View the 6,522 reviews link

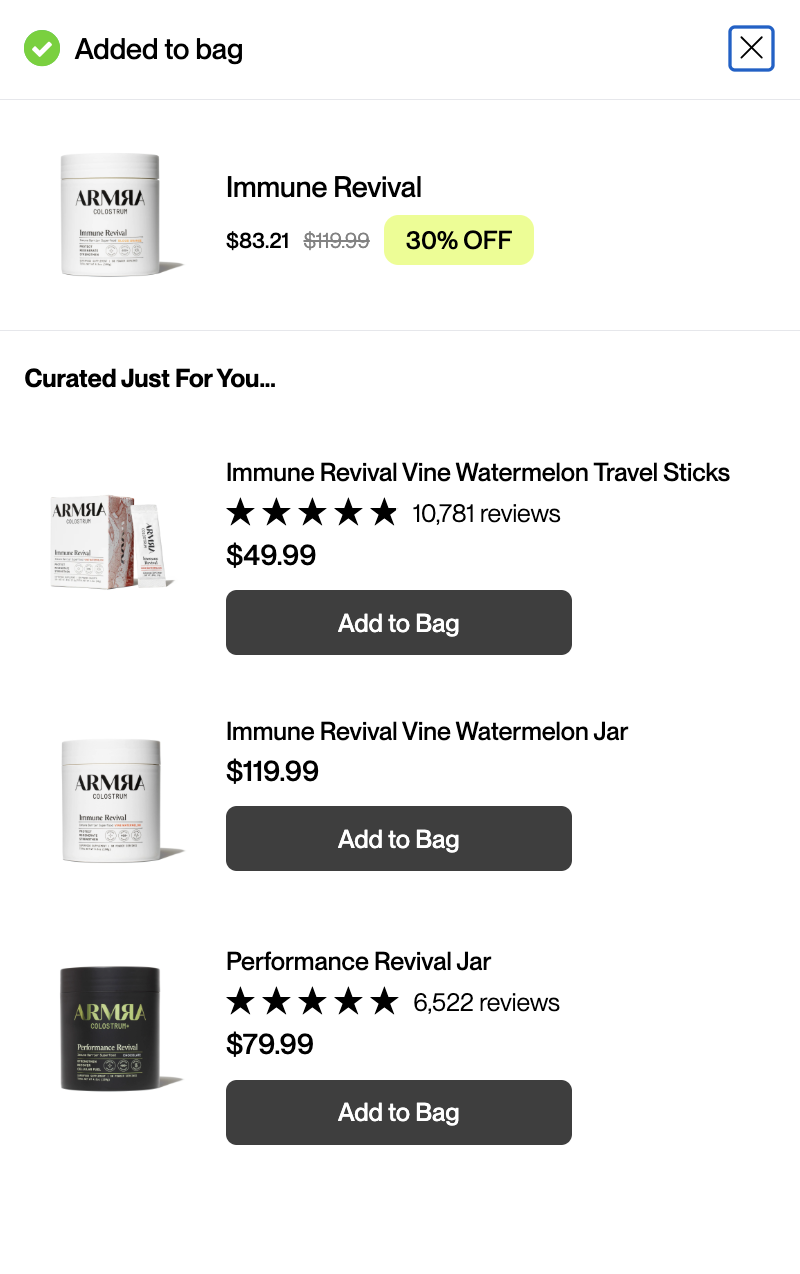click(486, 1003)
